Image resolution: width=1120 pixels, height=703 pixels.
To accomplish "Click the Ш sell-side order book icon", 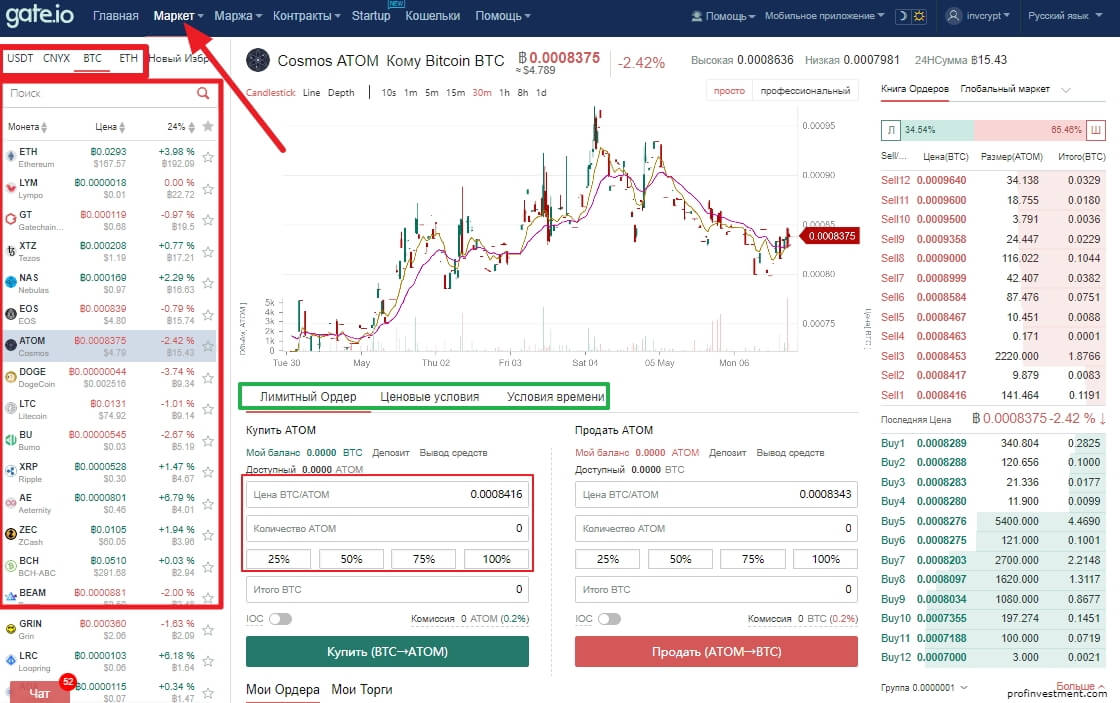I will tap(1096, 130).
